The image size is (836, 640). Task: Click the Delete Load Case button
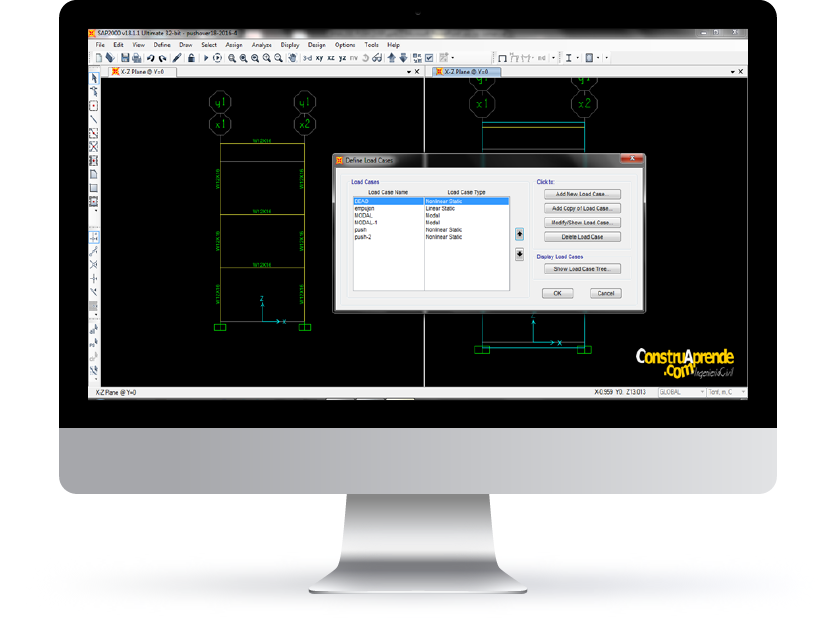point(582,237)
